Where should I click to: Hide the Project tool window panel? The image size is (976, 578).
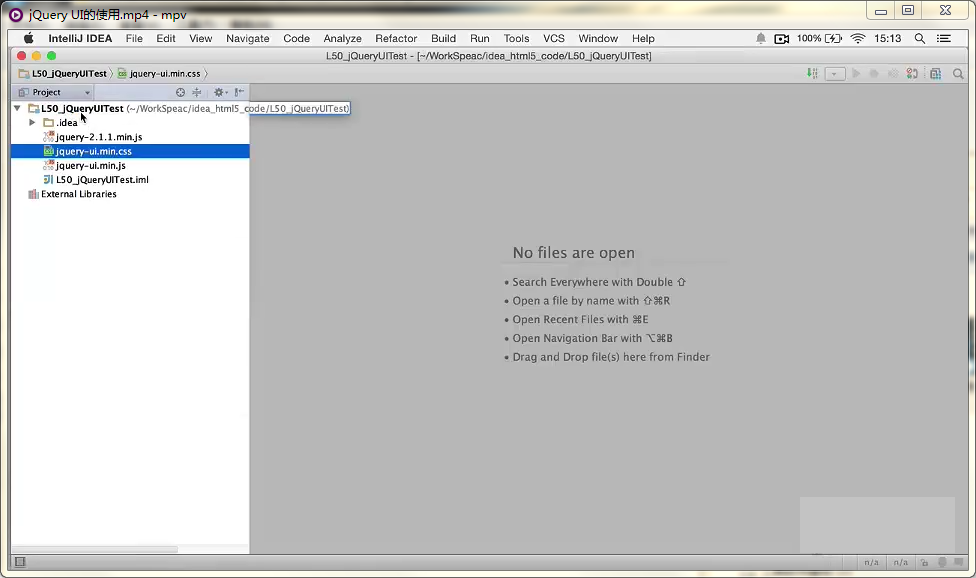[240, 92]
